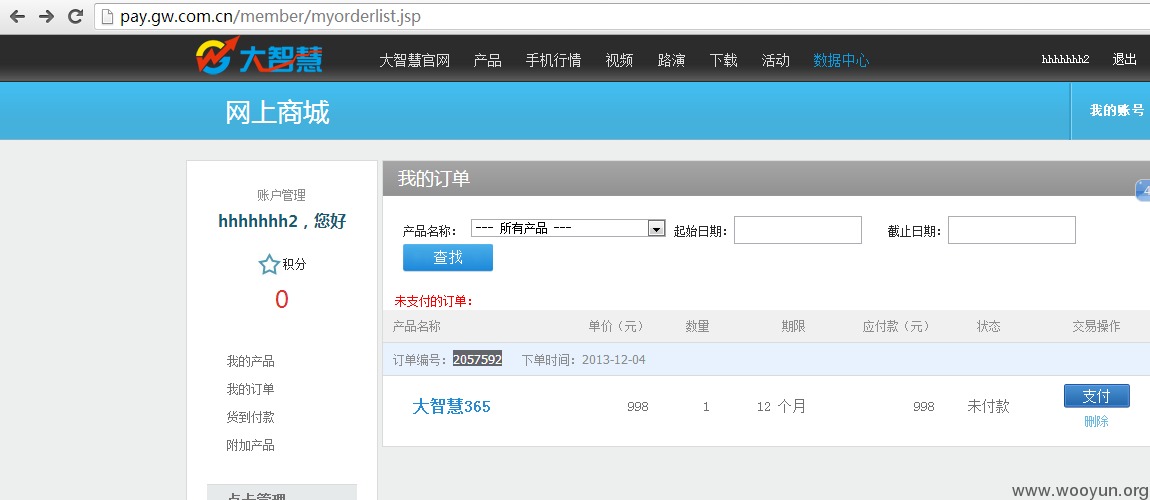Click the username hhhhhhh2 in the top bar
Viewport: 1150px width, 500px height.
click(x=1065, y=59)
